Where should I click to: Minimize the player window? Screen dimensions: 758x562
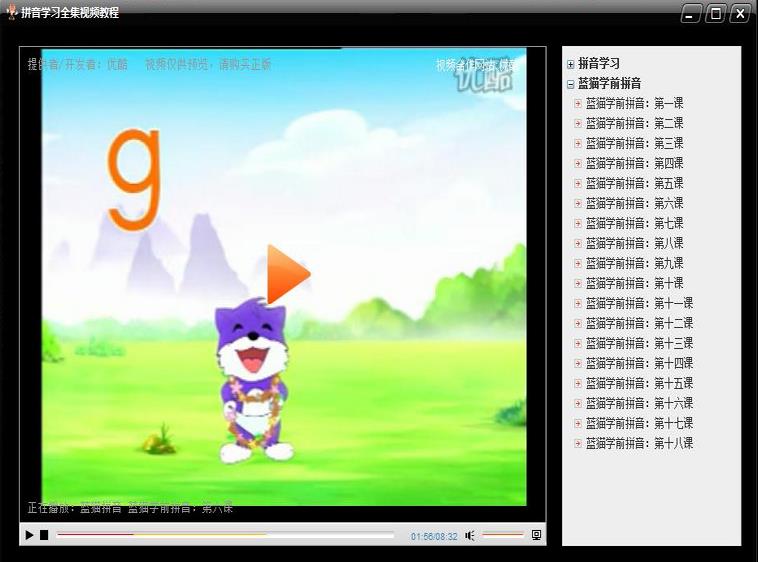point(691,14)
